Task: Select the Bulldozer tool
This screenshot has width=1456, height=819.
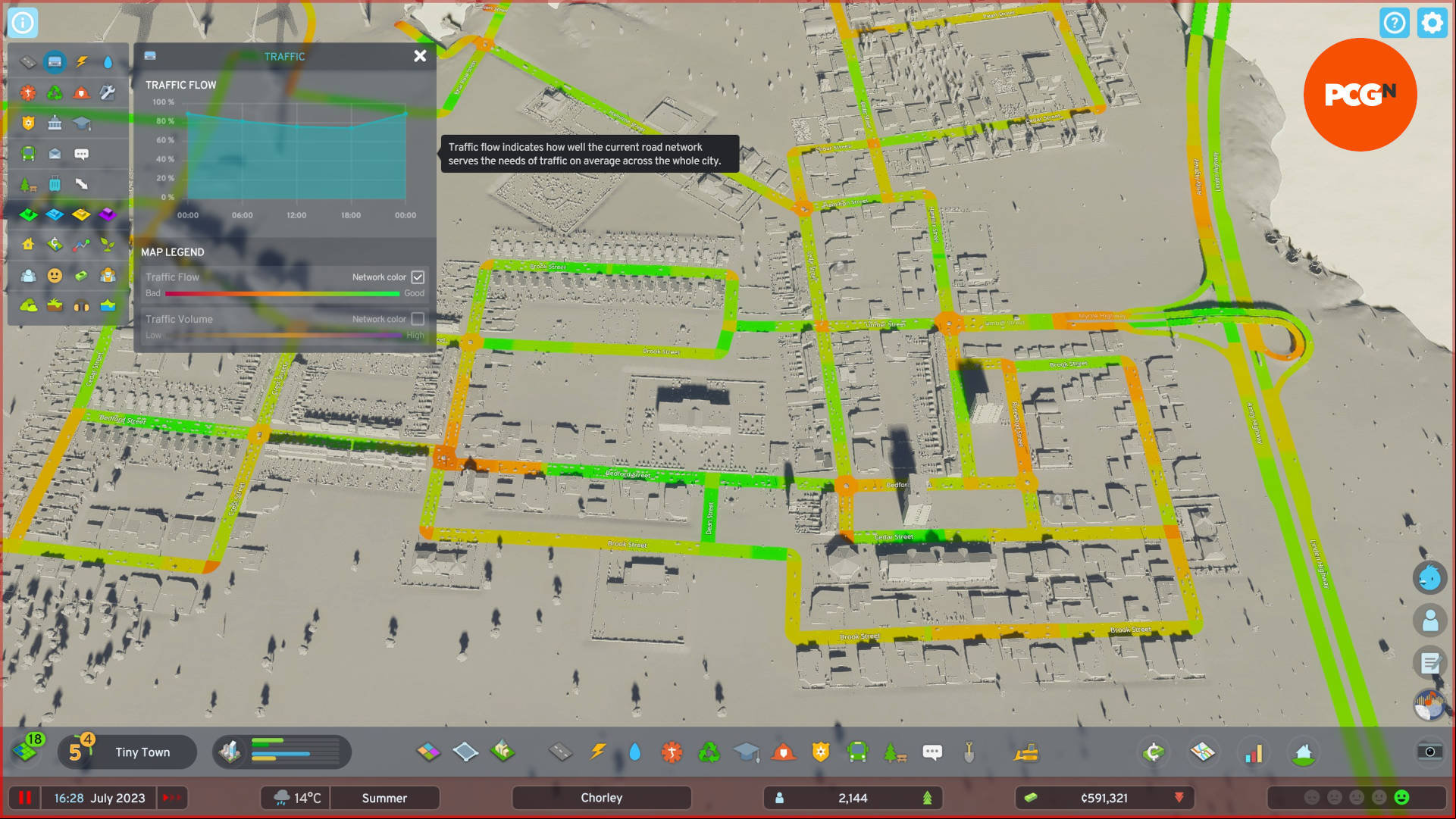Action: (1026, 752)
